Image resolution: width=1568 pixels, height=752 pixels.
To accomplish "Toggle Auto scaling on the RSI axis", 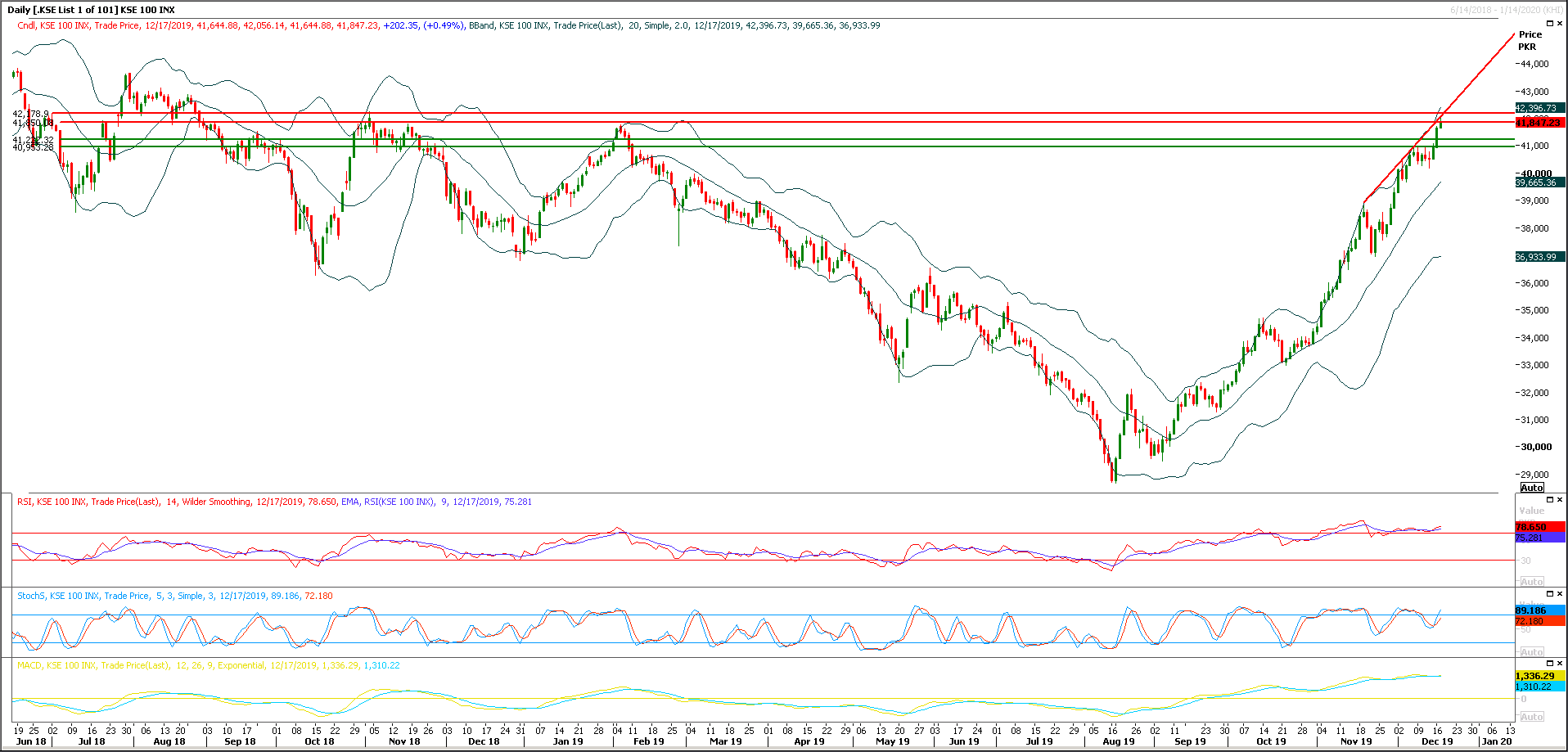I will coord(1532,579).
